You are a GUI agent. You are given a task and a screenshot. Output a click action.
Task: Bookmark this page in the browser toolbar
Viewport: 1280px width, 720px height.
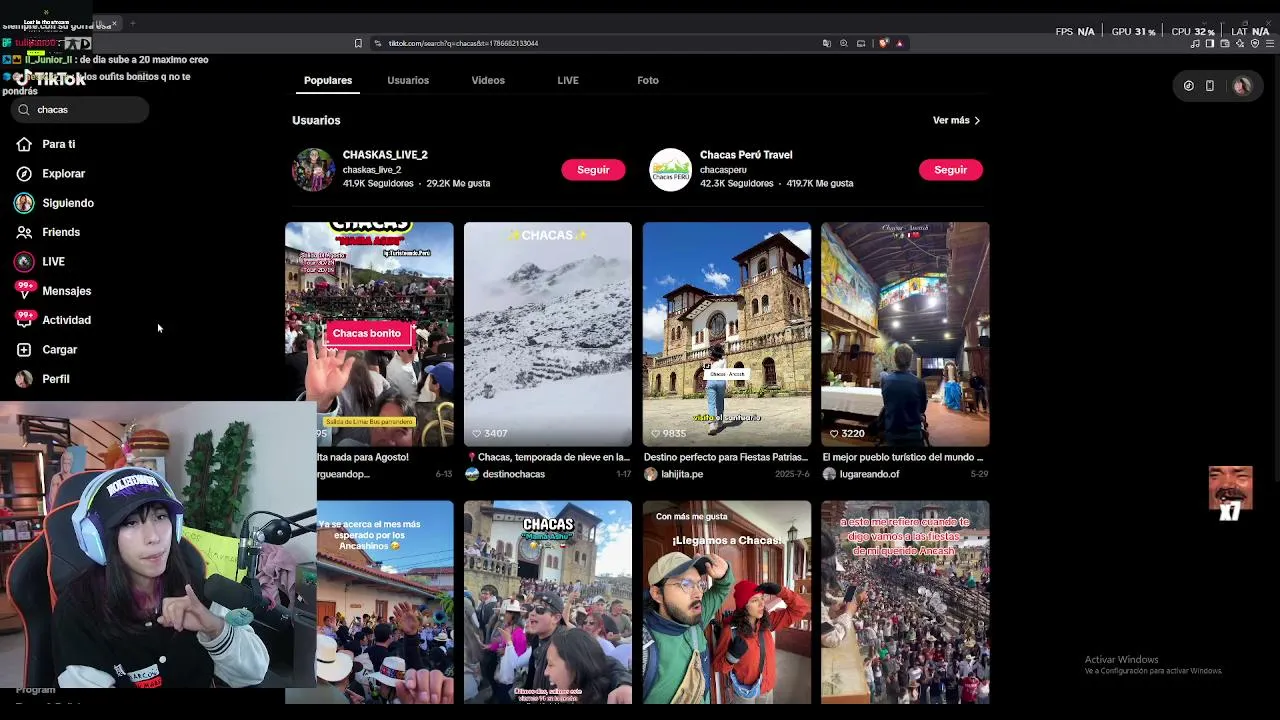tap(358, 43)
